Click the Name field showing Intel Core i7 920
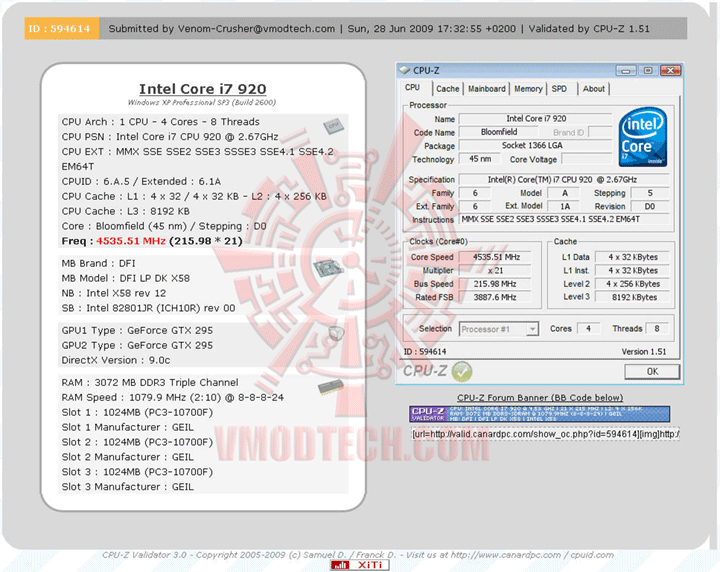720x572 pixels. click(x=535, y=119)
